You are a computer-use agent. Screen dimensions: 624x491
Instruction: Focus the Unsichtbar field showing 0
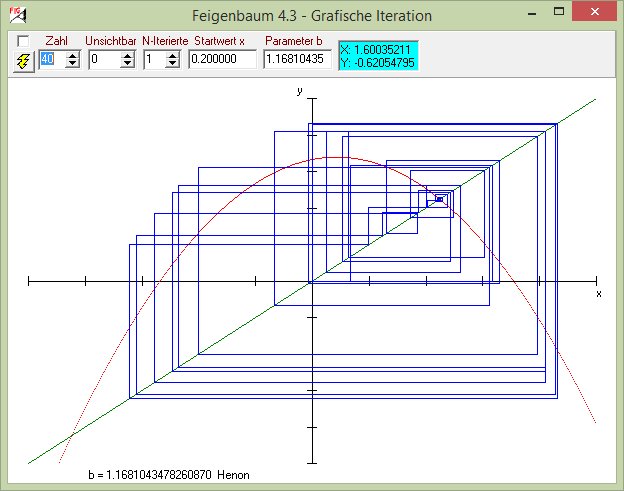(105, 59)
